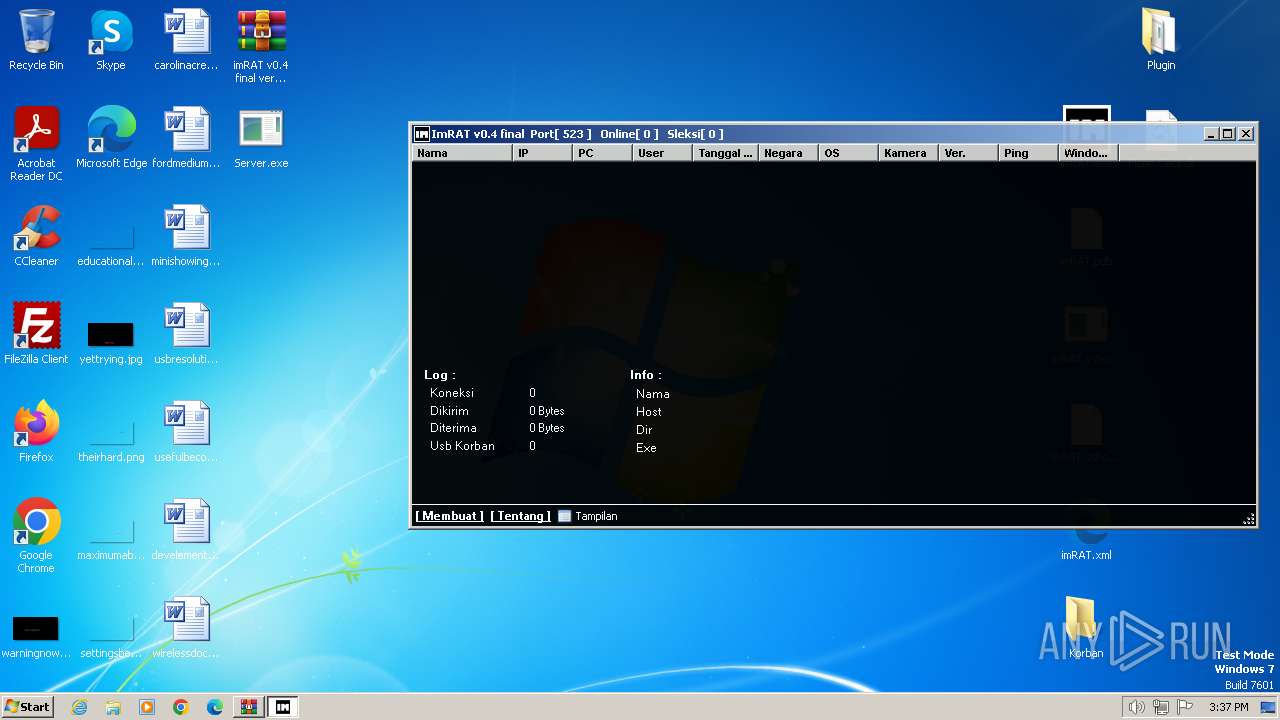Select the carolinacre Word document icon
The width and height of the screenshot is (1280, 720).
(186, 41)
